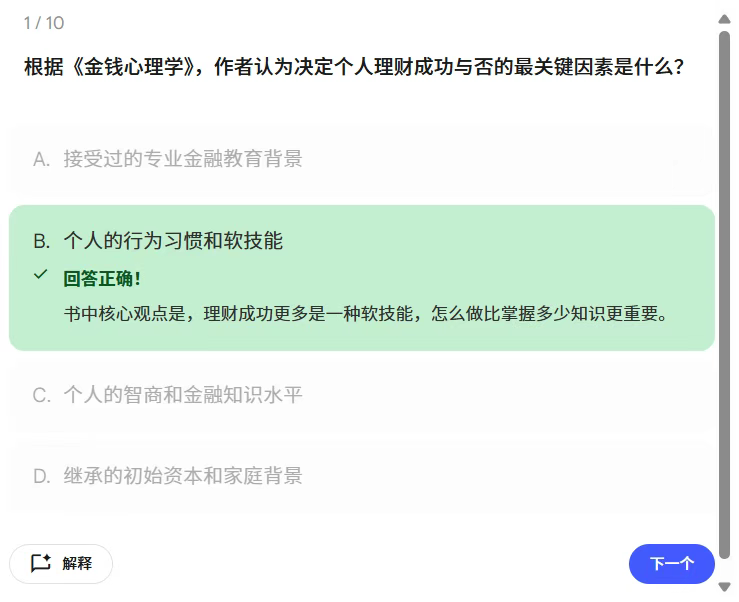Image resolution: width=739 pixels, height=602 pixels.
Task: Click the "1 / 10" progress counter
Action: (x=44, y=23)
